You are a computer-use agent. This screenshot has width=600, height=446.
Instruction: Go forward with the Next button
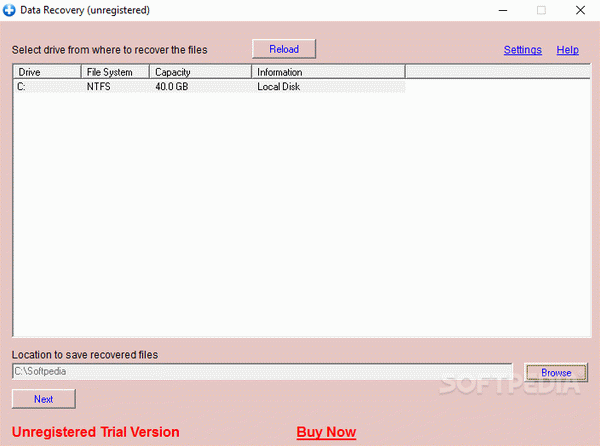click(44, 399)
